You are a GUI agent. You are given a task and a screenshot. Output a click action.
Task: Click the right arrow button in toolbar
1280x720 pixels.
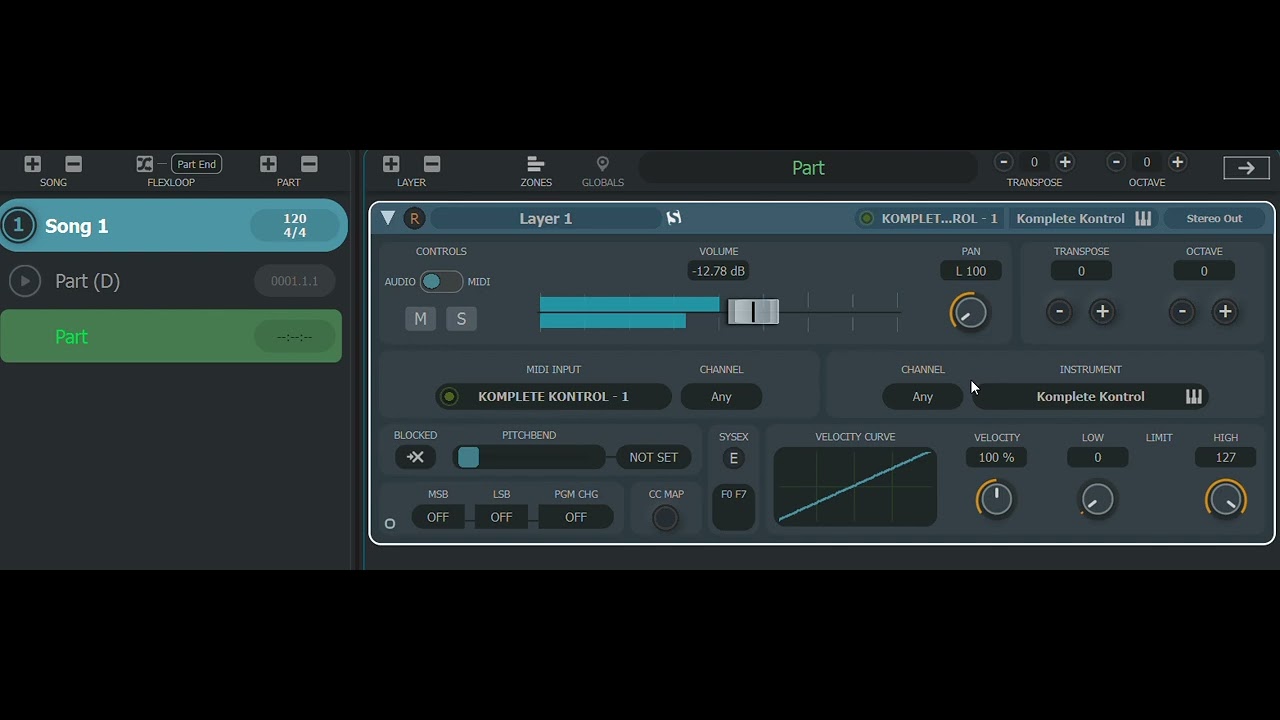[x=1246, y=168]
